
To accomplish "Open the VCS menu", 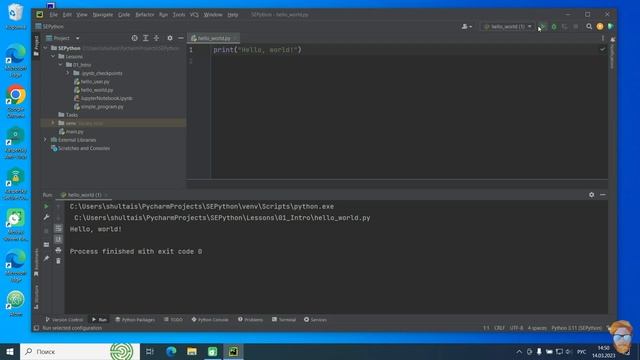I will tap(194, 15).
